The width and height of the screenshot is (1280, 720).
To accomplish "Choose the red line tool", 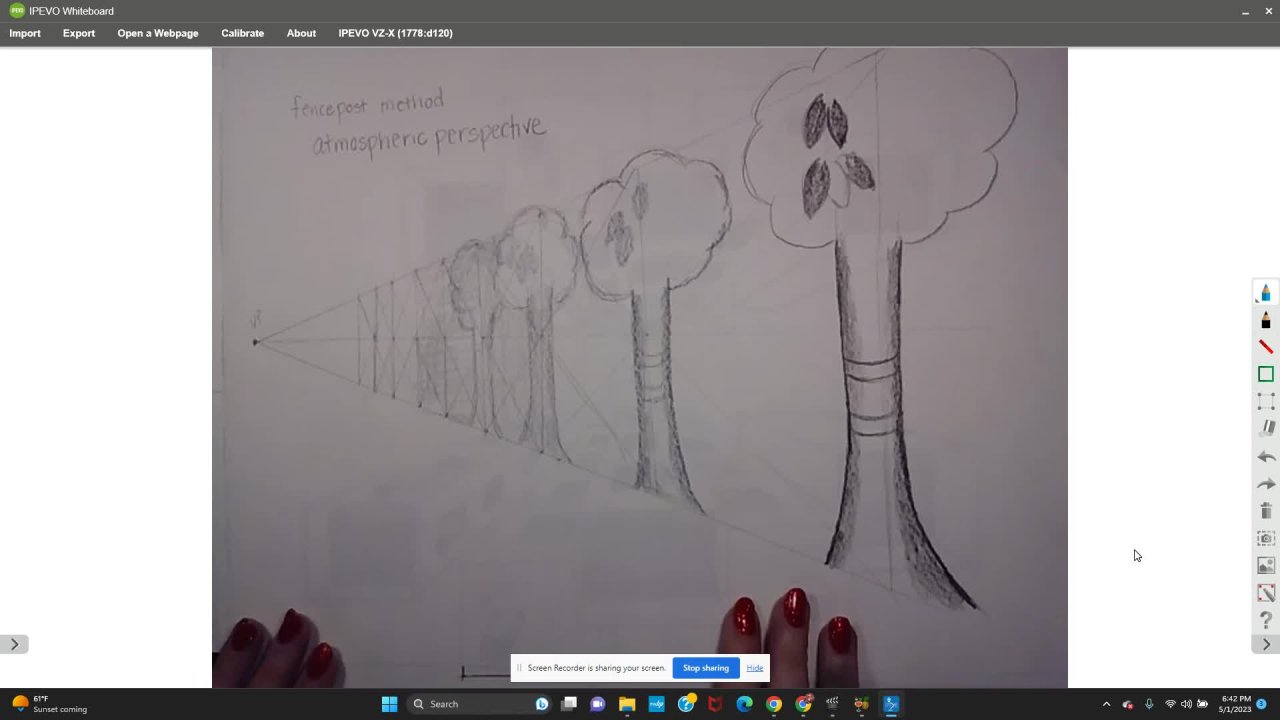I will (1265, 347).
